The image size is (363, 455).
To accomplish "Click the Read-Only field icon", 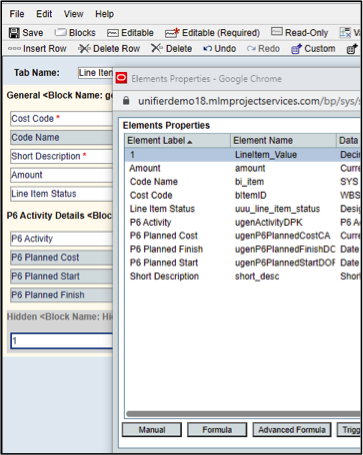I will tap(277, 32).
